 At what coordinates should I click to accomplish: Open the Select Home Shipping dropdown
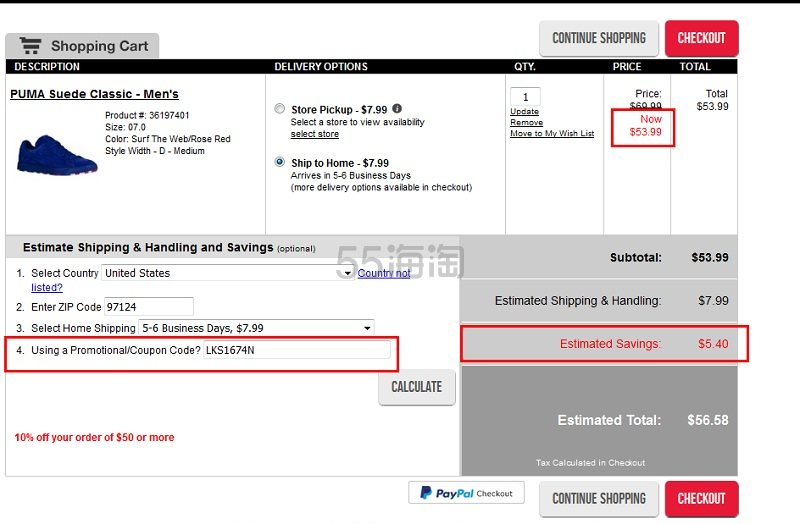tap(256, 328)
